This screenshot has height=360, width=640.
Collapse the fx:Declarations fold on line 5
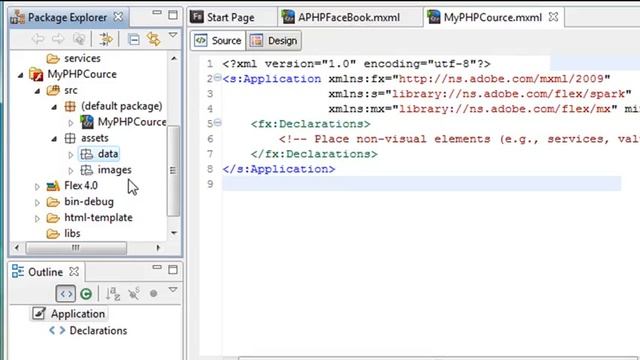tap(218, 122)
